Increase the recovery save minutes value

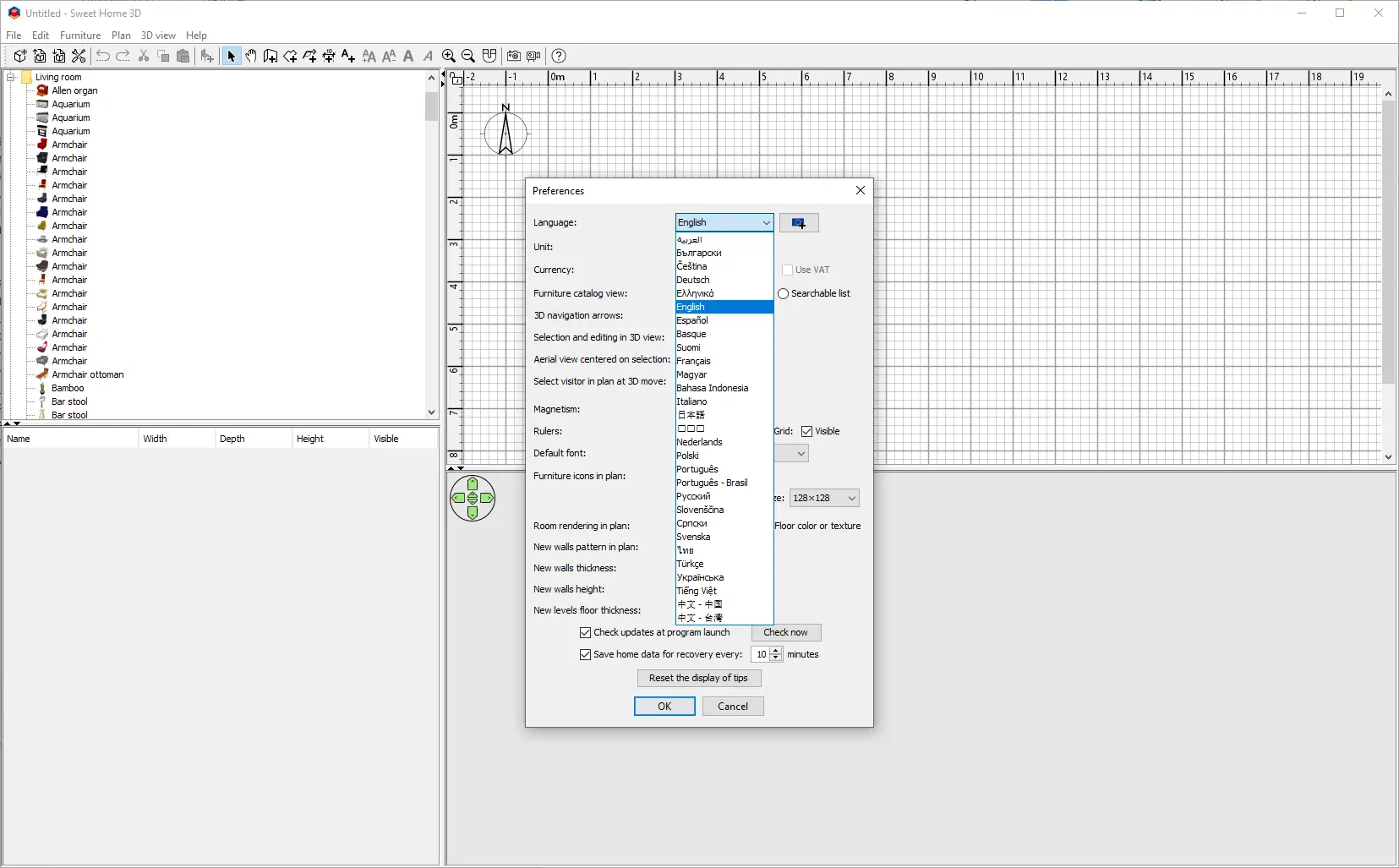click(x=776, y=651)
